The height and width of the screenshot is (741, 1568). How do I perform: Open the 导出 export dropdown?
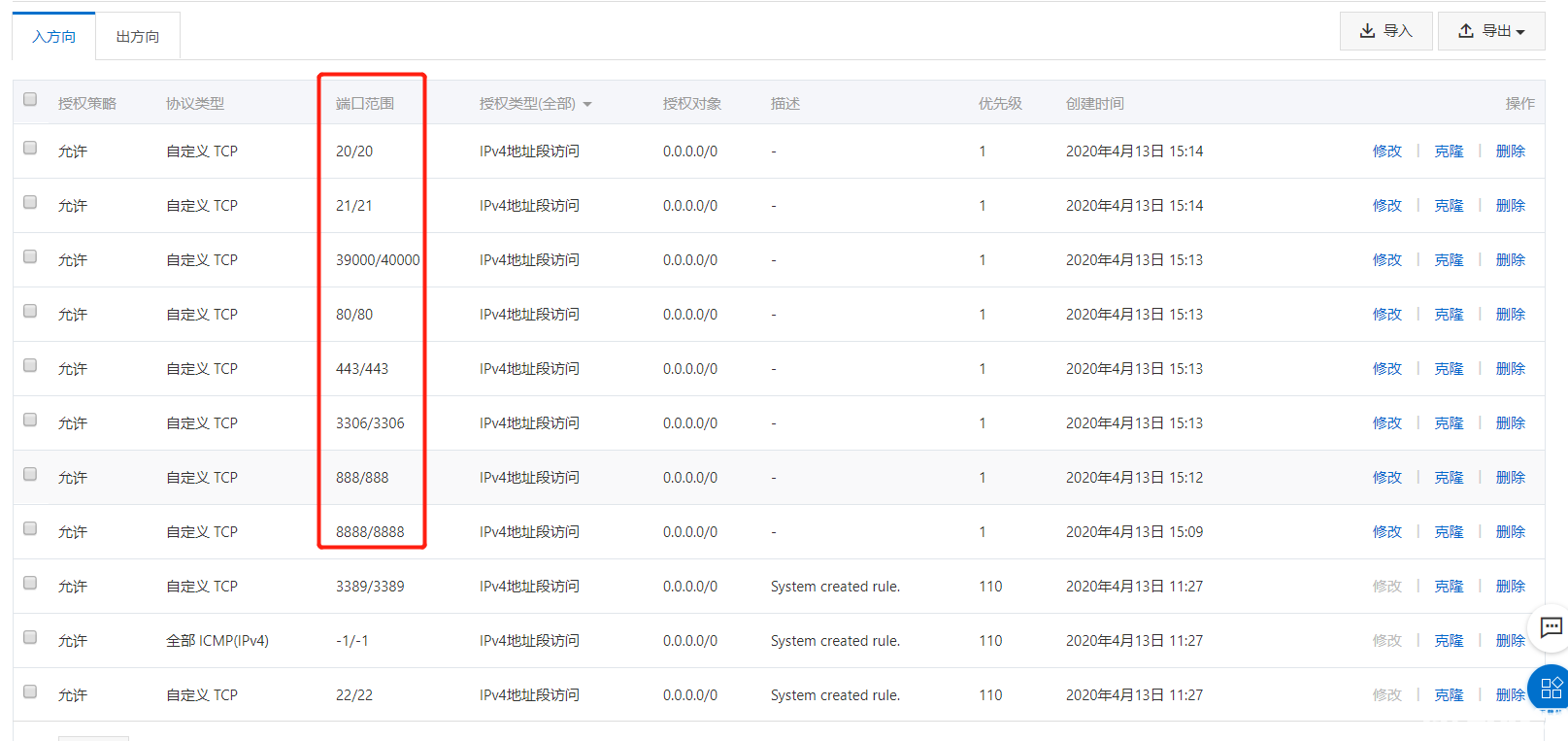click(1490, 31)
